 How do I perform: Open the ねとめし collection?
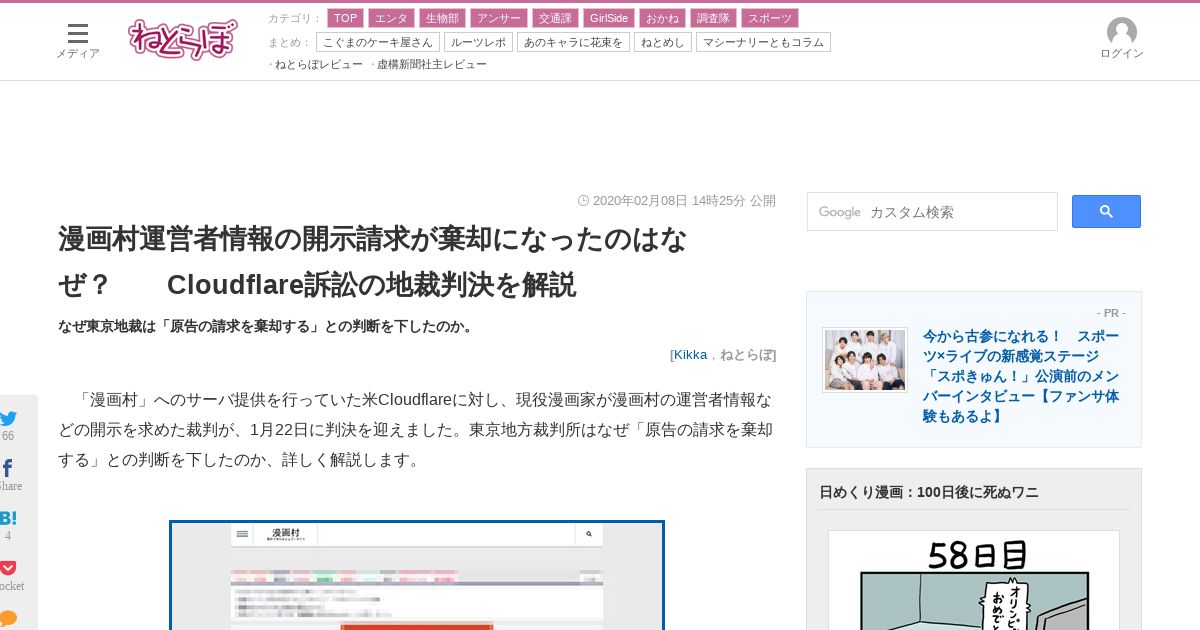[663, 42]
